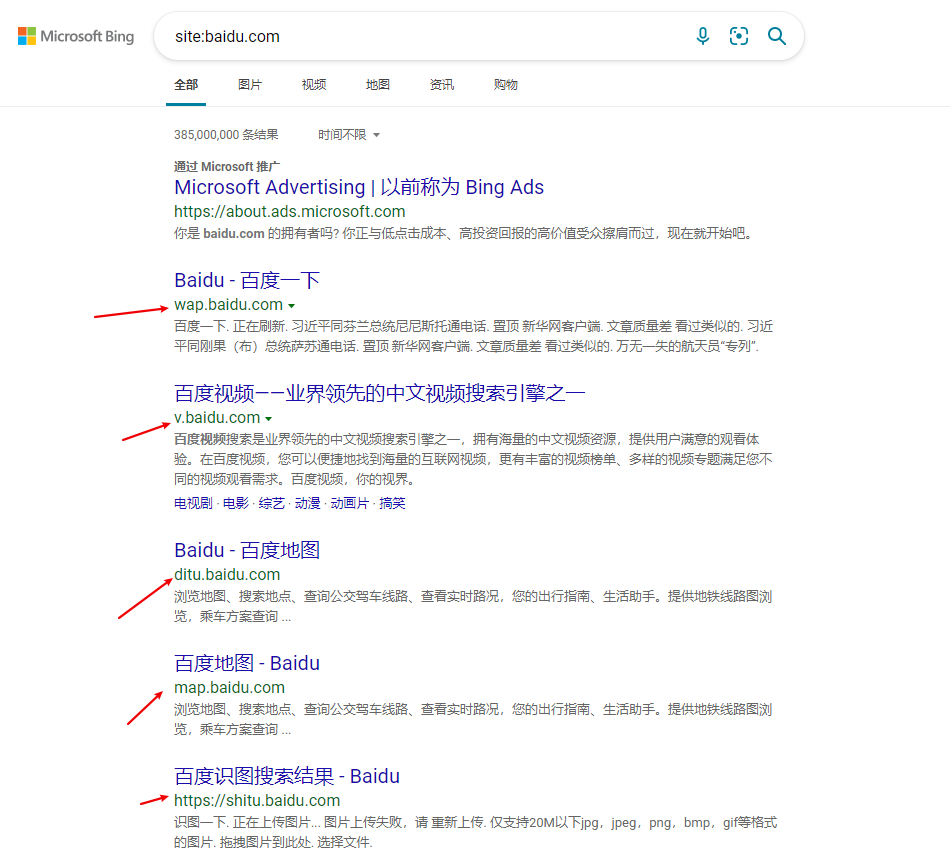Expand the 时间不限 time filter dropdown
Screen dimensions: 950x854
(349, 135)
